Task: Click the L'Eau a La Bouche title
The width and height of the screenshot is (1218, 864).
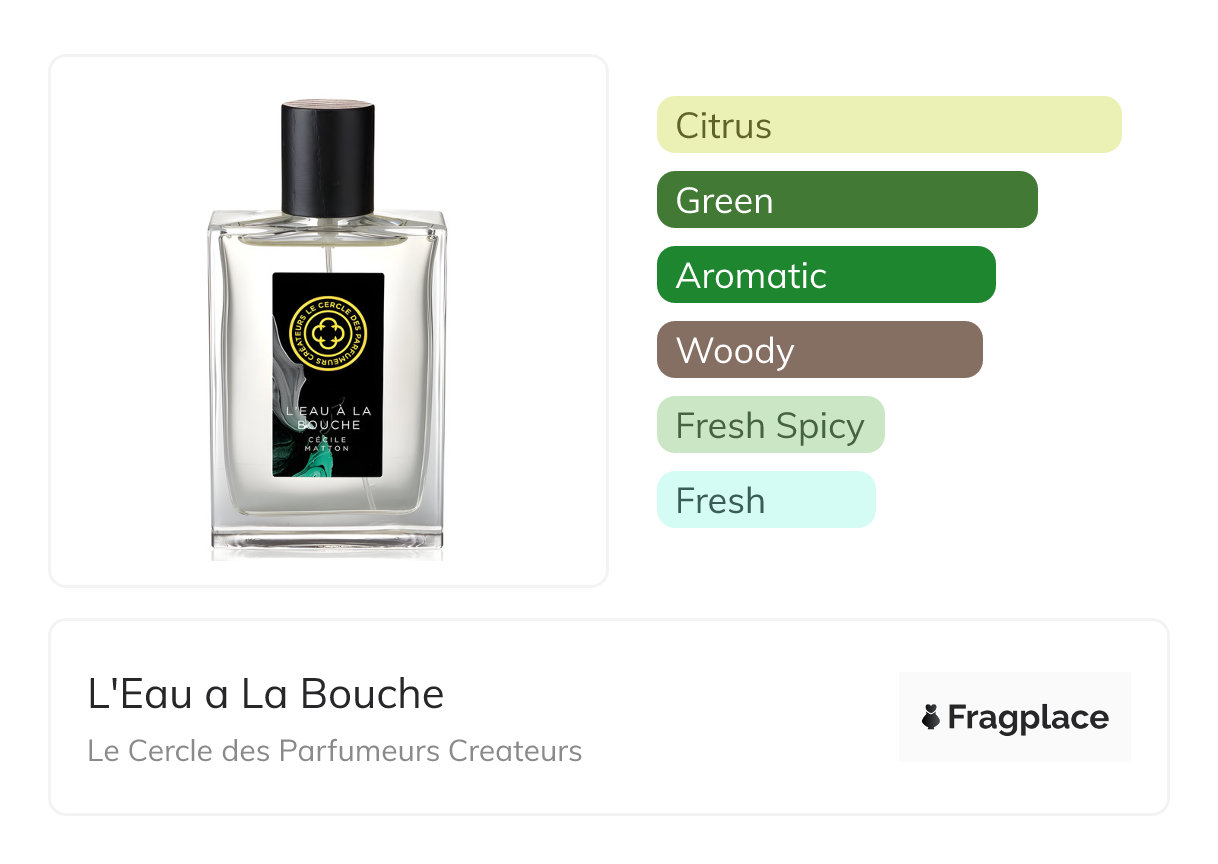Action: pos(266,694)
